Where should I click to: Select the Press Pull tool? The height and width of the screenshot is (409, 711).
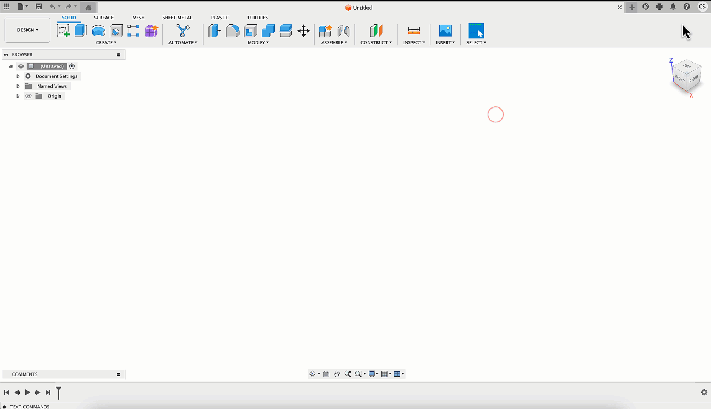coord(214,31)
